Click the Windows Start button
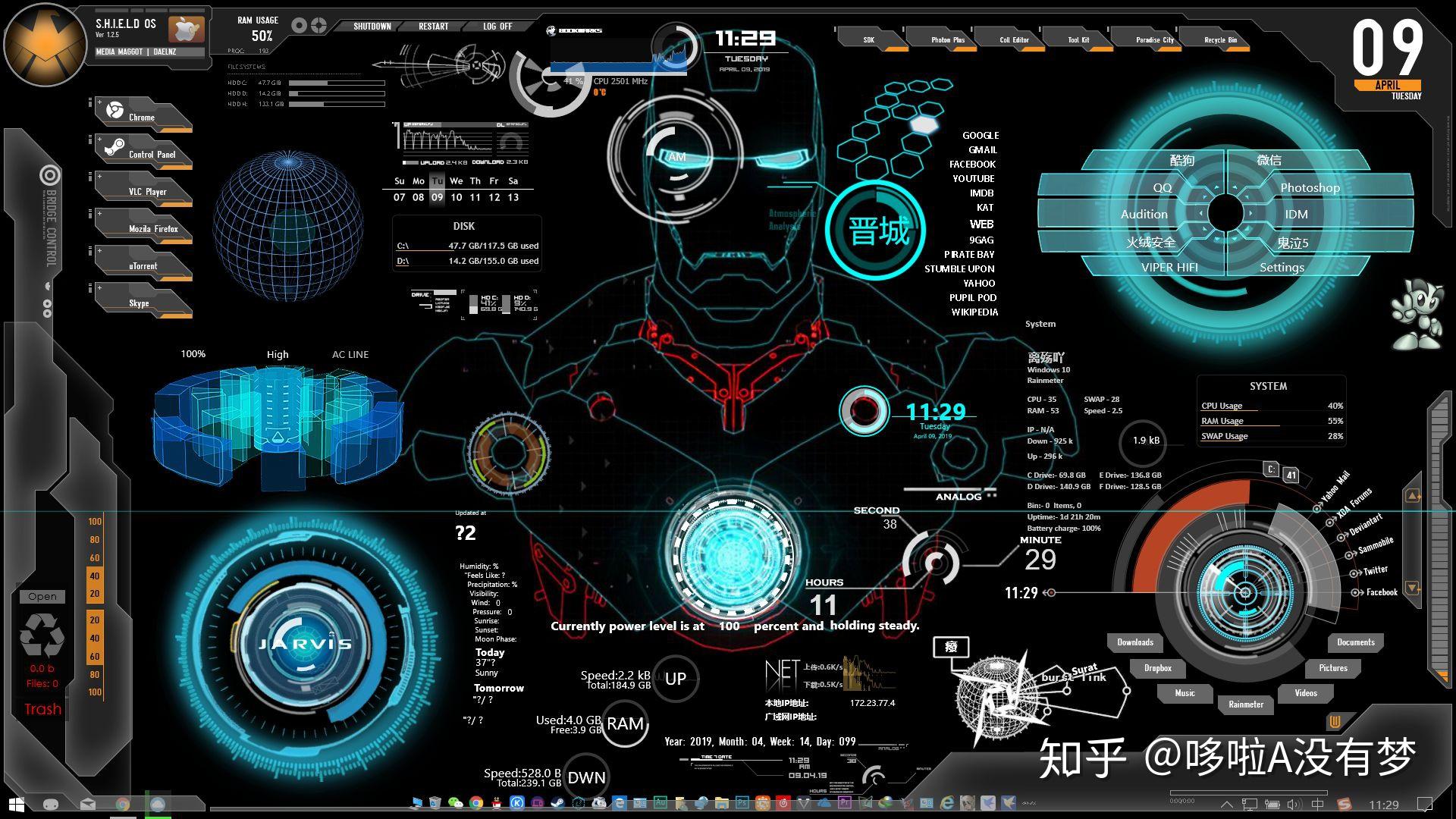The height and width of the screenshot is (819, 1456). (x=16, y=804)
